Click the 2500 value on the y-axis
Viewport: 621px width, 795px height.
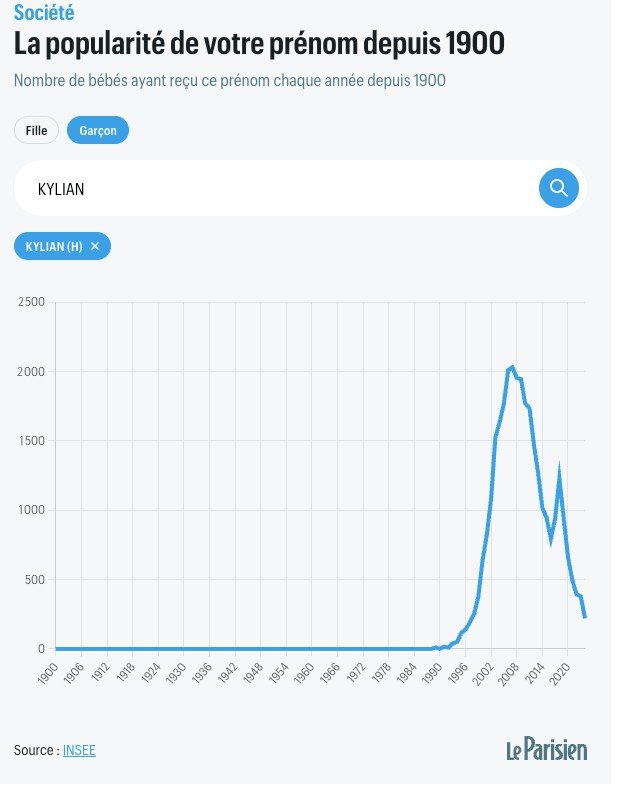31,306
